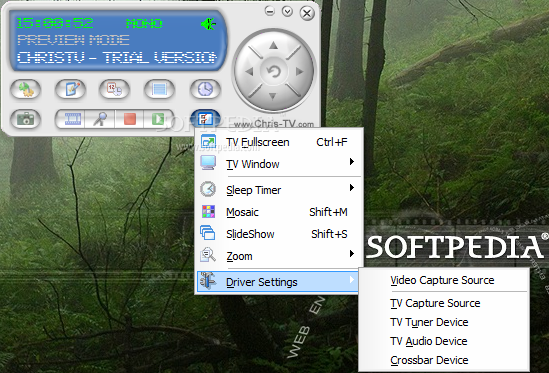Click the green play button
The width and height of the screenshot is (549, 373).
[158, 119]
